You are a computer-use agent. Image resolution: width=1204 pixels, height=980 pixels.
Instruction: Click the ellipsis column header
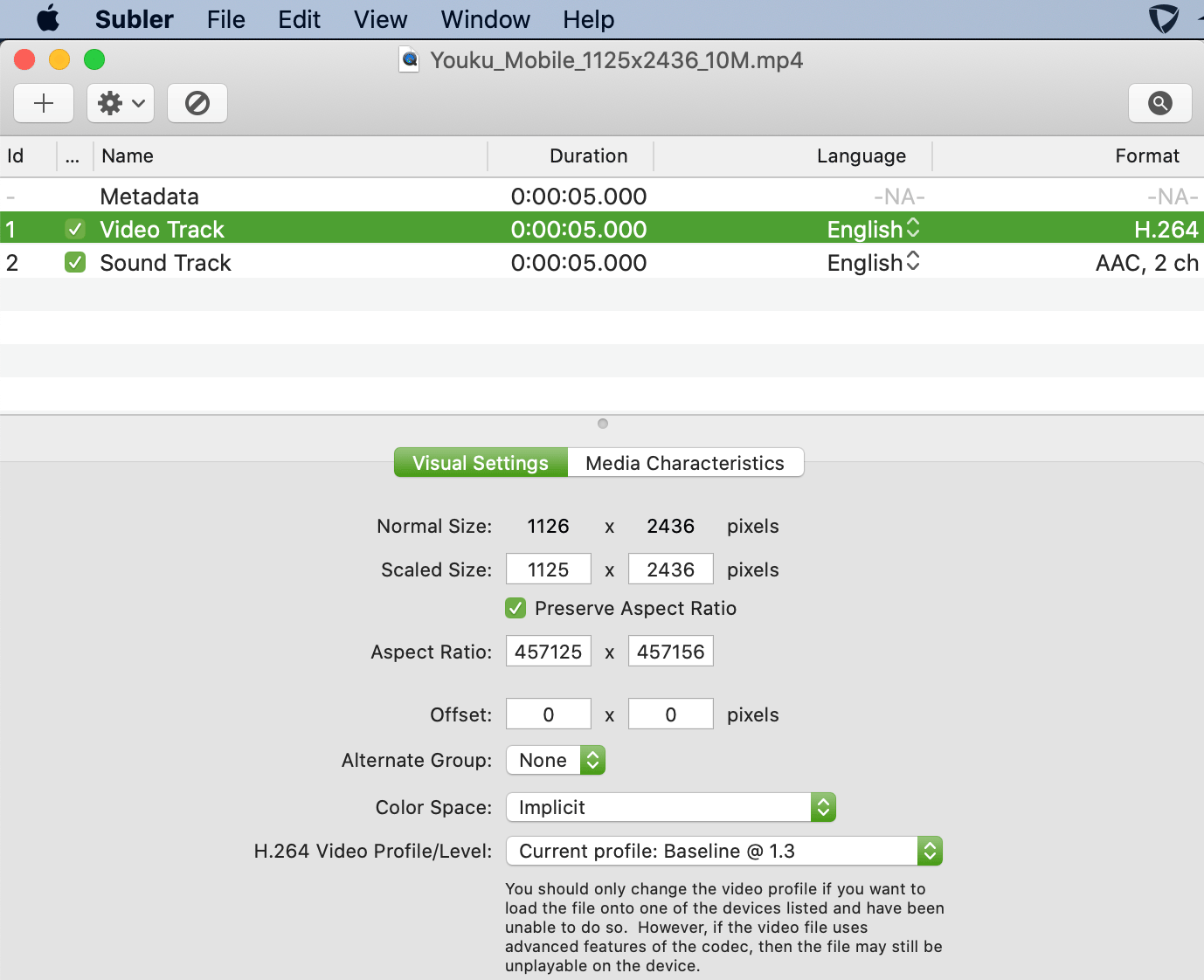click(74, 155)
